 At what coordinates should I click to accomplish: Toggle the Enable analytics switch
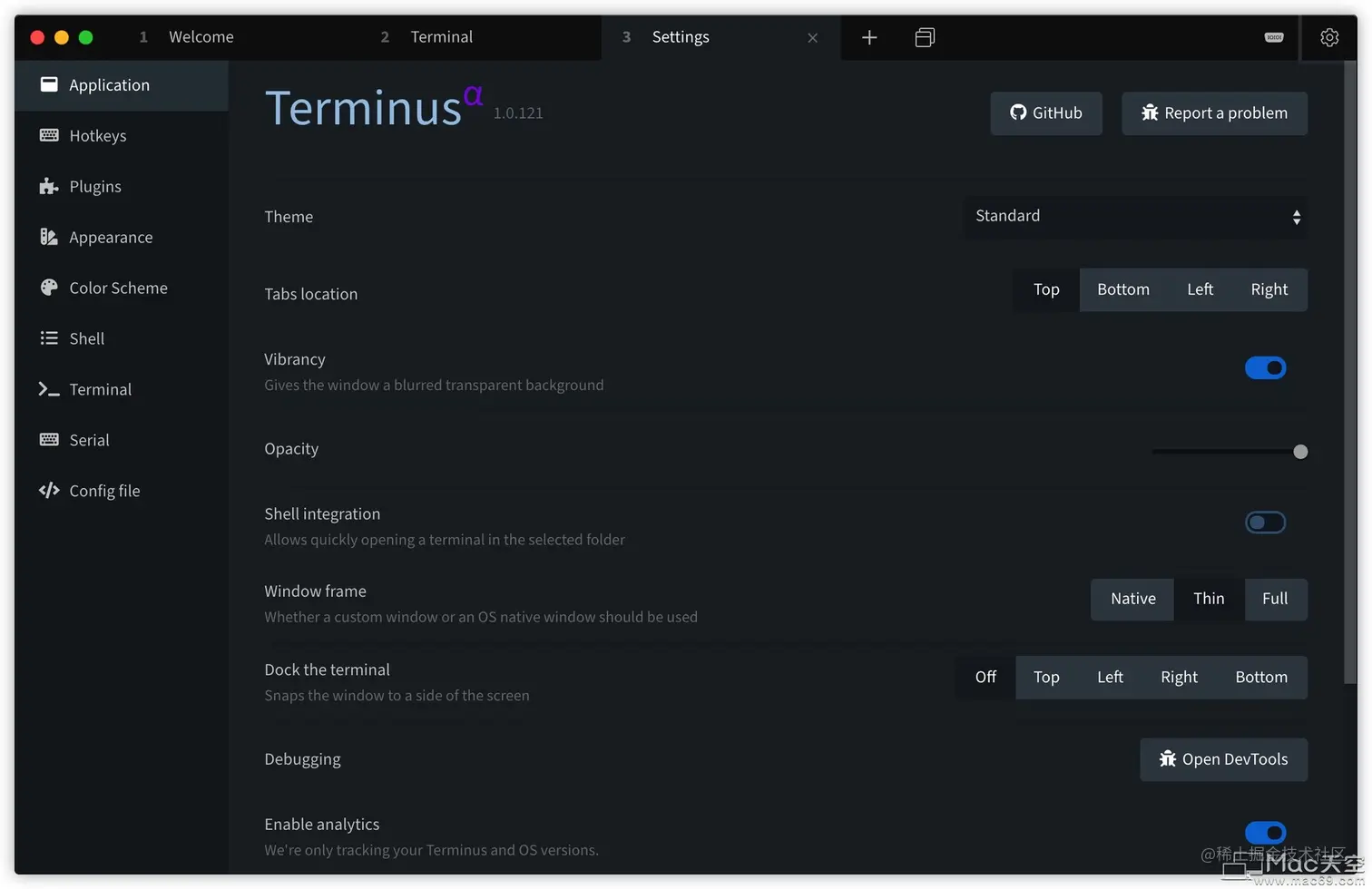(1265, 833)
